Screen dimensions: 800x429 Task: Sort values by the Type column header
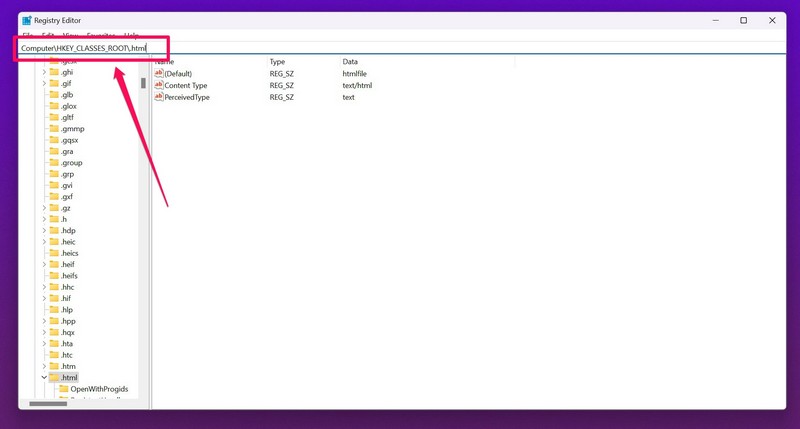point(277,62)
